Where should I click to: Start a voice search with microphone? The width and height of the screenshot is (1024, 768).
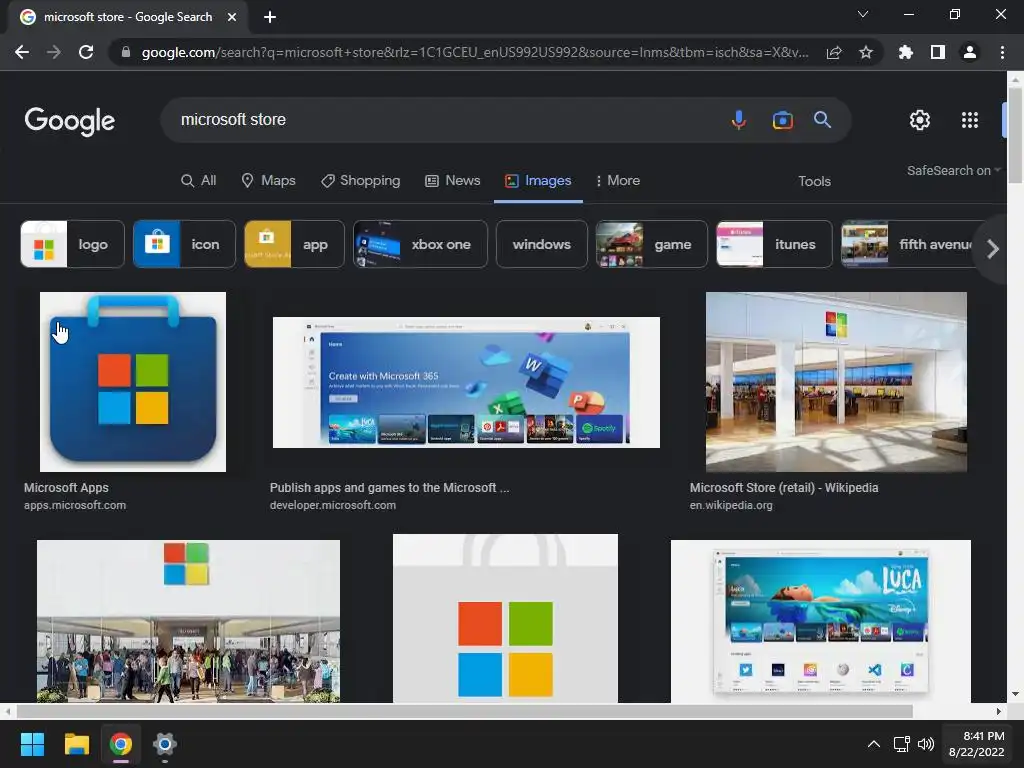[x=739, y=120]
